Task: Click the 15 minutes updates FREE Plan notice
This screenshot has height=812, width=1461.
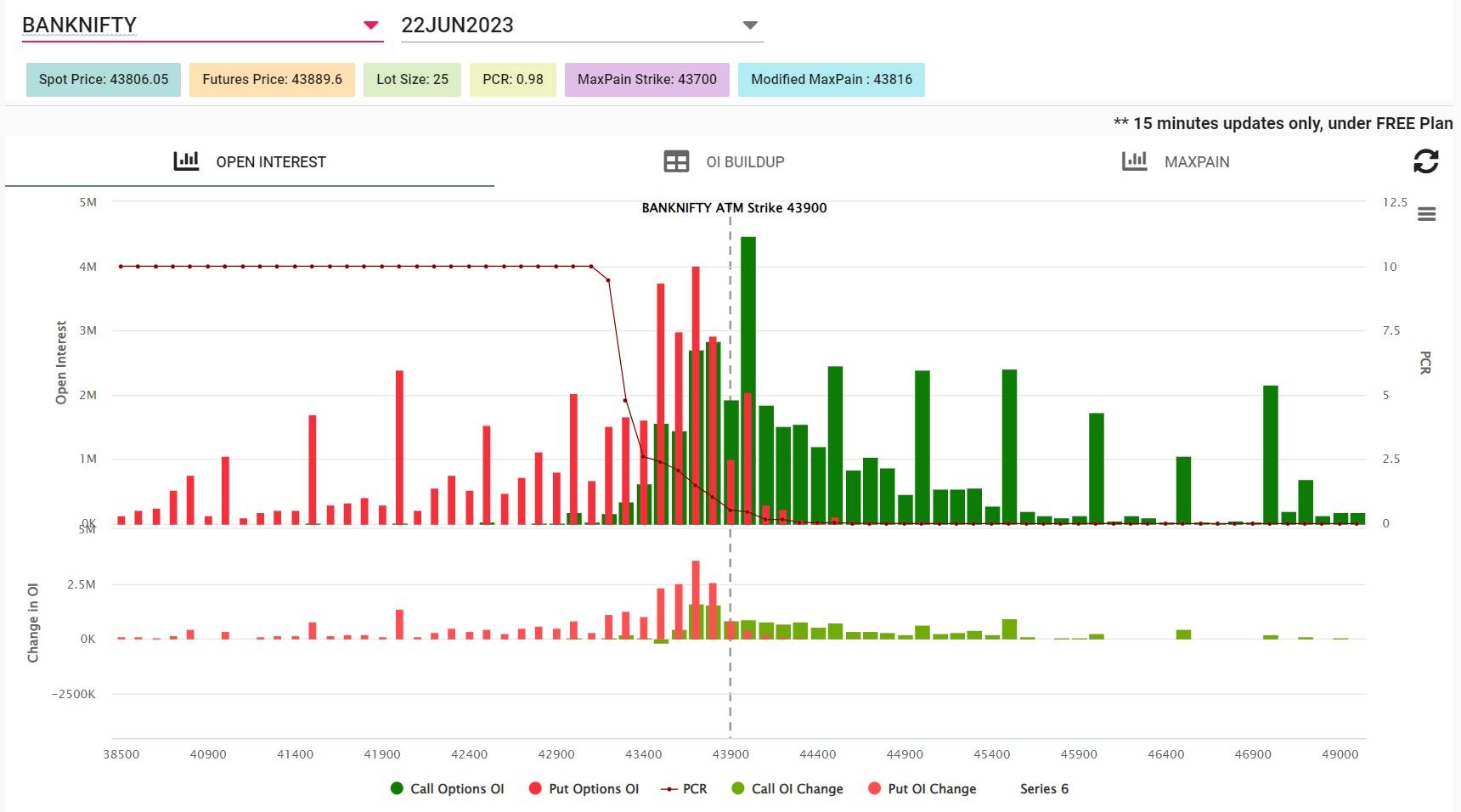Action: pos(1283,124)
